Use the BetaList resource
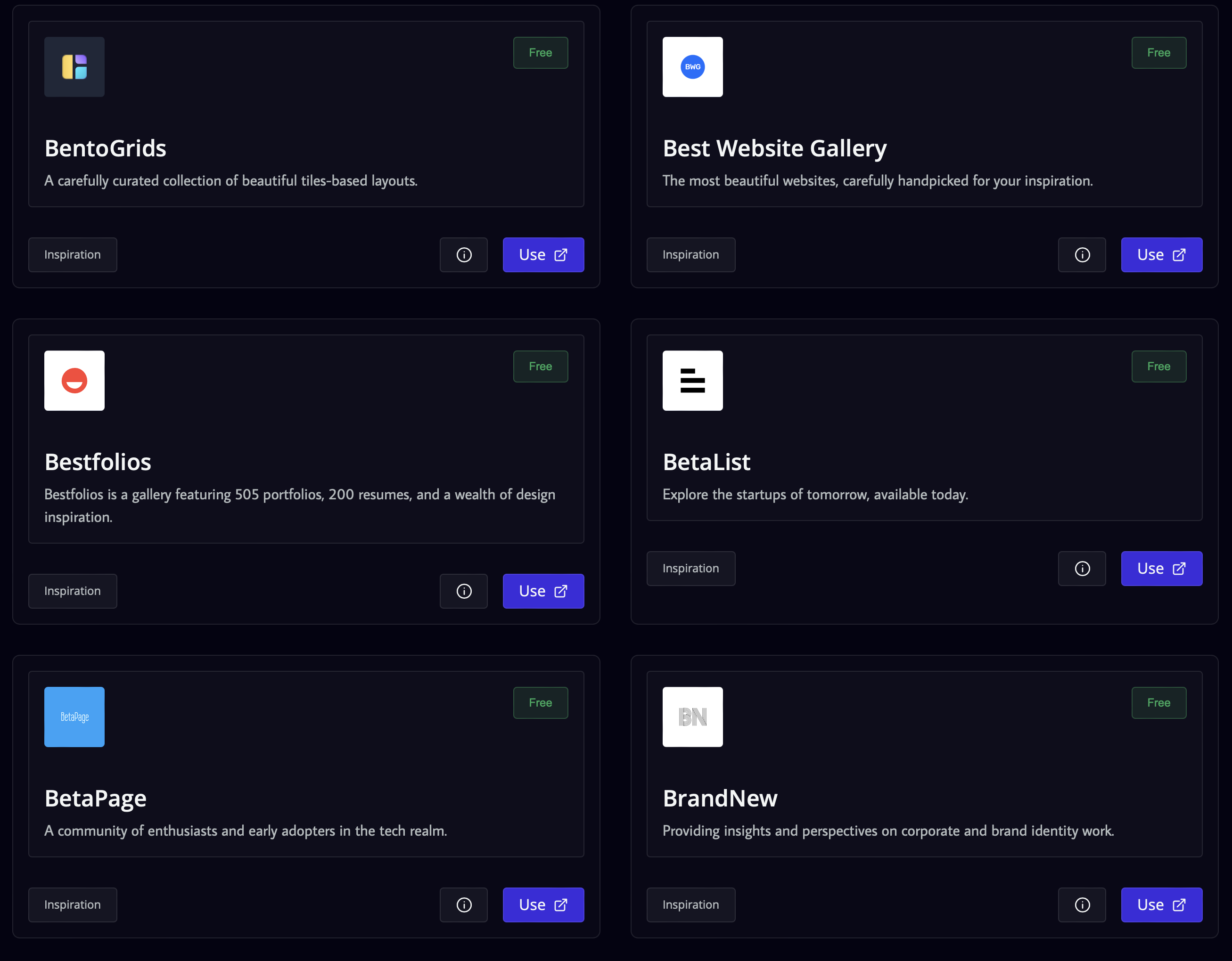This screenshot has height=961, width=1232. 1161,569
